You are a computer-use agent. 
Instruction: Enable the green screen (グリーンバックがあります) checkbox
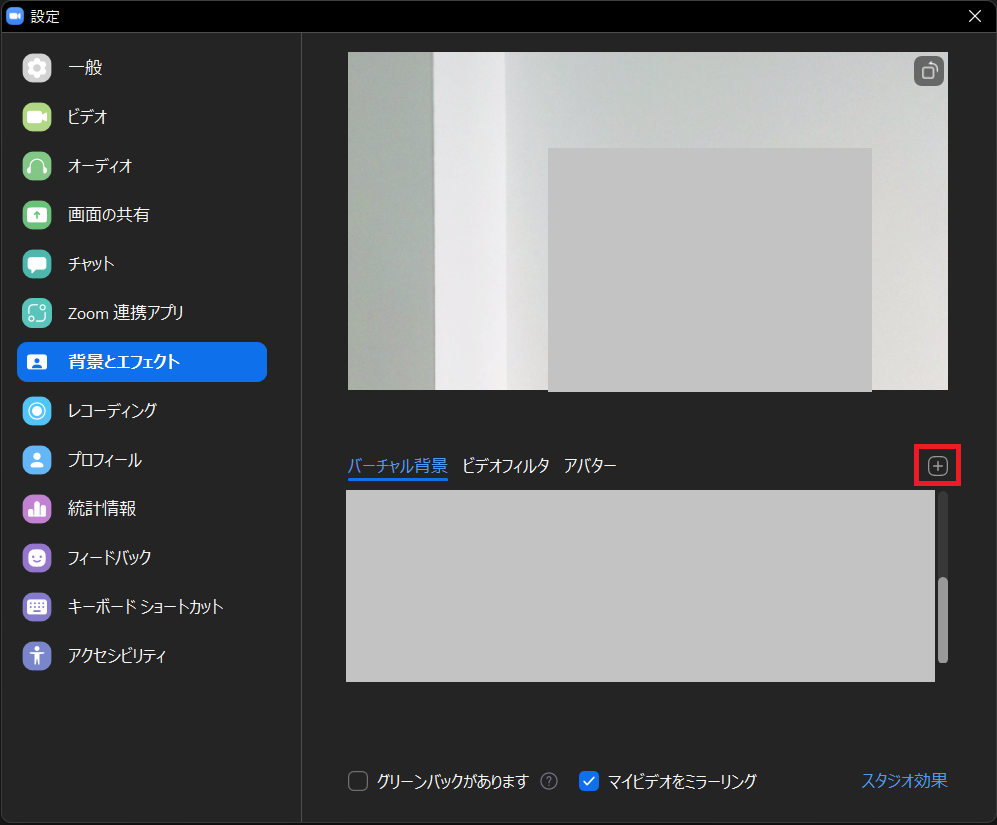tap(358, 782)
